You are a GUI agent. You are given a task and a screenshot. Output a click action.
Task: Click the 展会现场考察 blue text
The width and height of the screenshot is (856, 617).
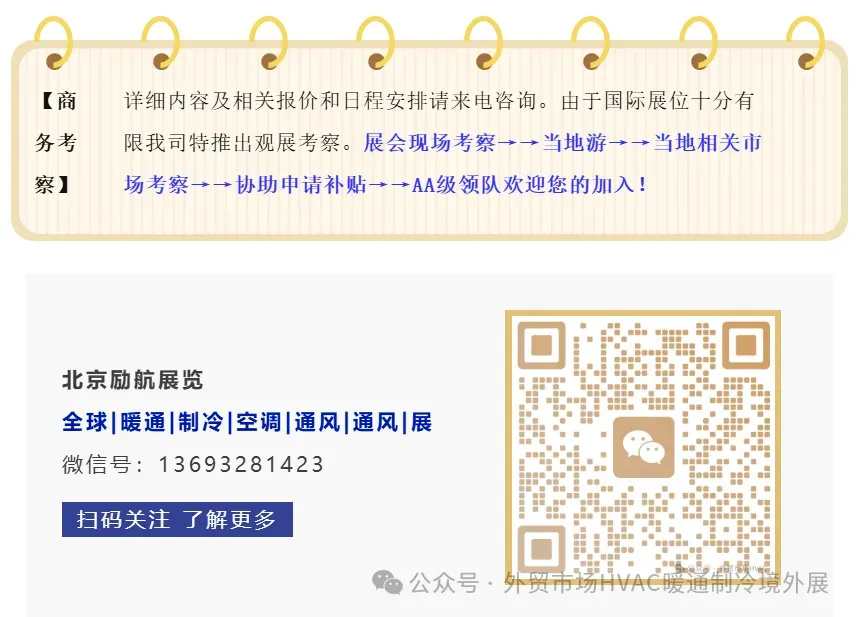coord(430,143)
